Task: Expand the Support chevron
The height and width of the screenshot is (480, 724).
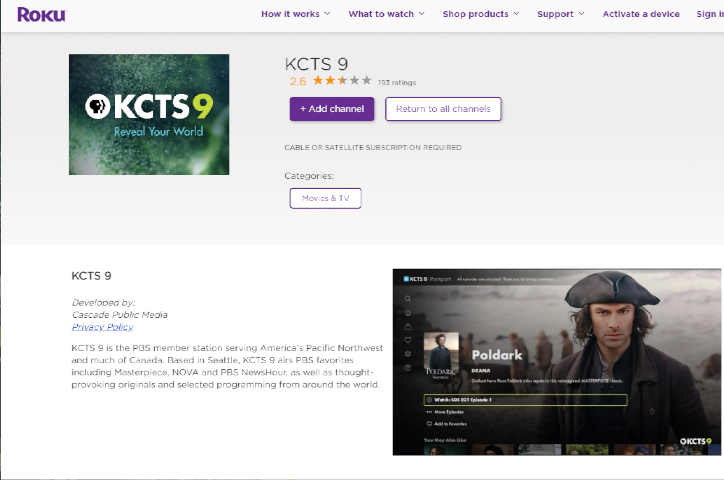Action: 581,14
